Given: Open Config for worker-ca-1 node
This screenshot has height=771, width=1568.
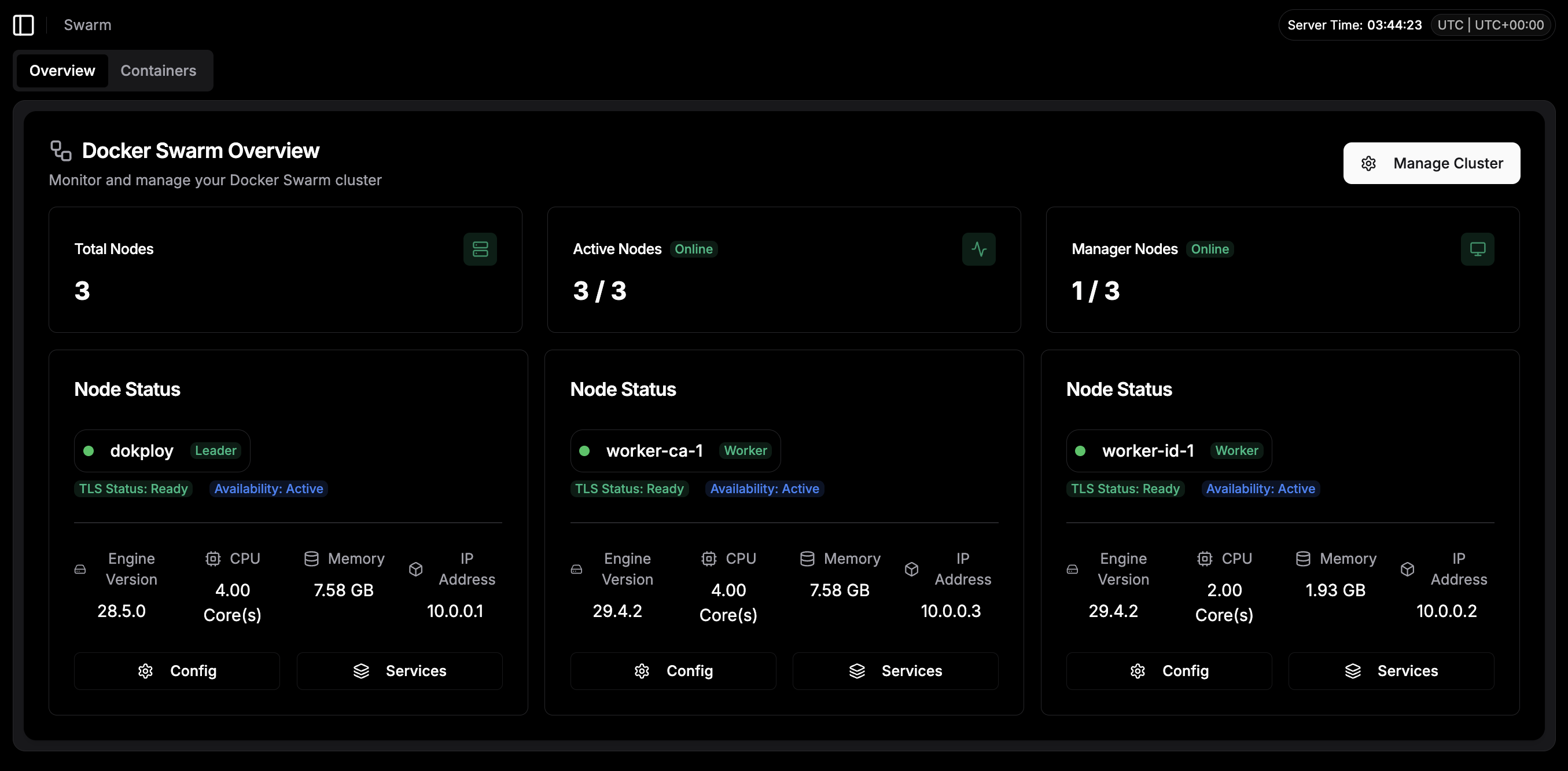Looking at the screenshot, I should click(673, 671).
